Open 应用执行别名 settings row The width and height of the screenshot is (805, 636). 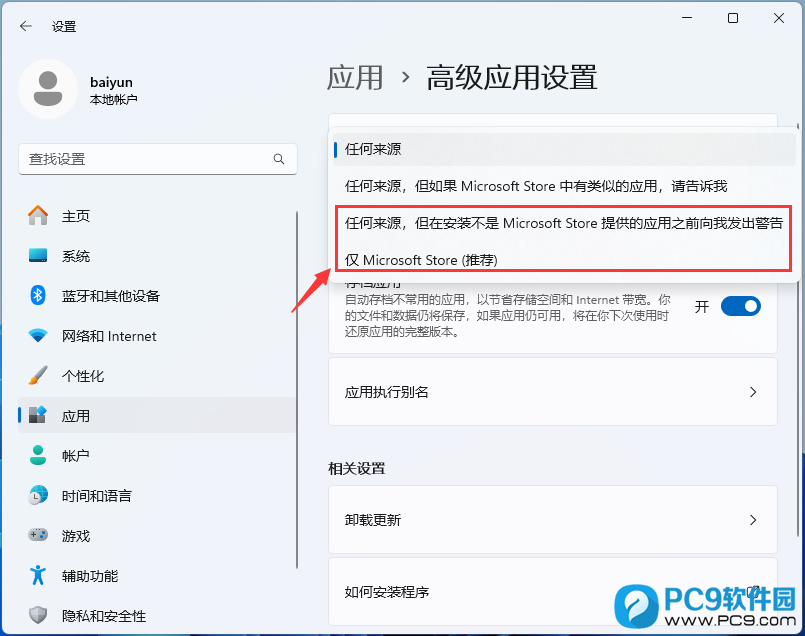(553, 392)
